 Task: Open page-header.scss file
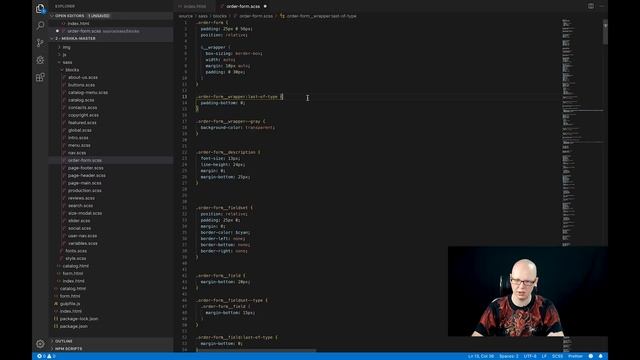(87, 176)
